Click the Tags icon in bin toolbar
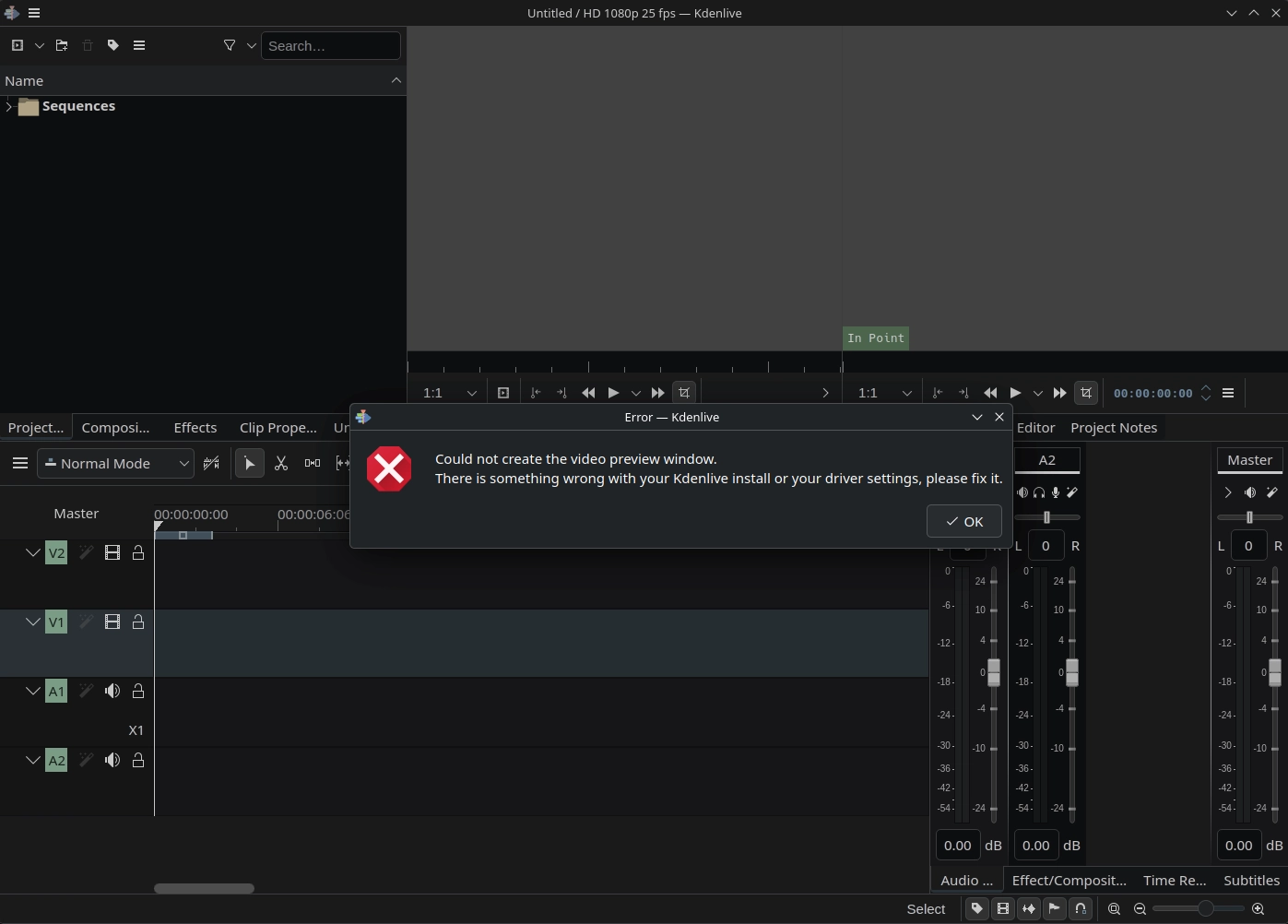Screen dimensions: 1288x924 113,45
